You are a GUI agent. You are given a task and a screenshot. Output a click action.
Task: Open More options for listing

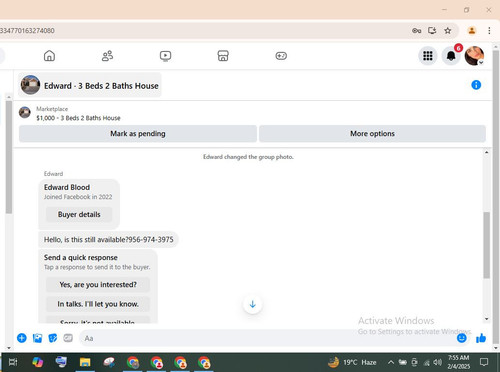[x=372, y=134]
